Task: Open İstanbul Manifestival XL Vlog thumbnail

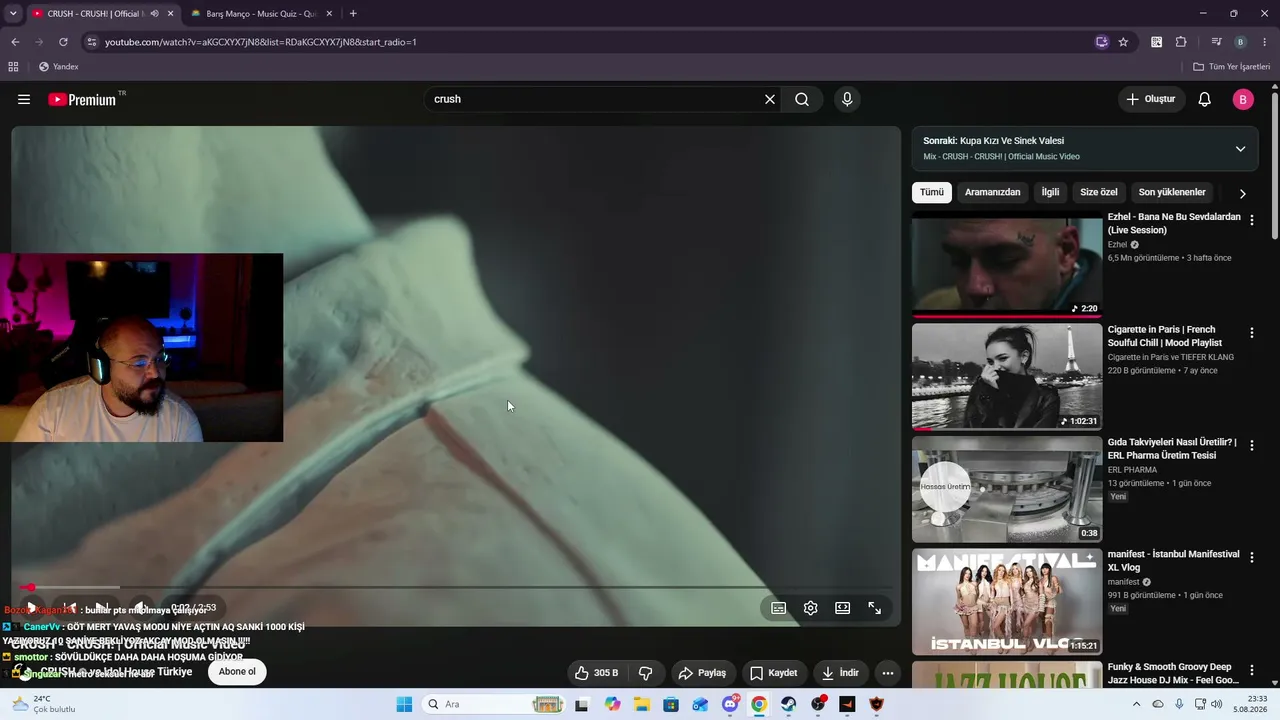Action: point(1007,602)
